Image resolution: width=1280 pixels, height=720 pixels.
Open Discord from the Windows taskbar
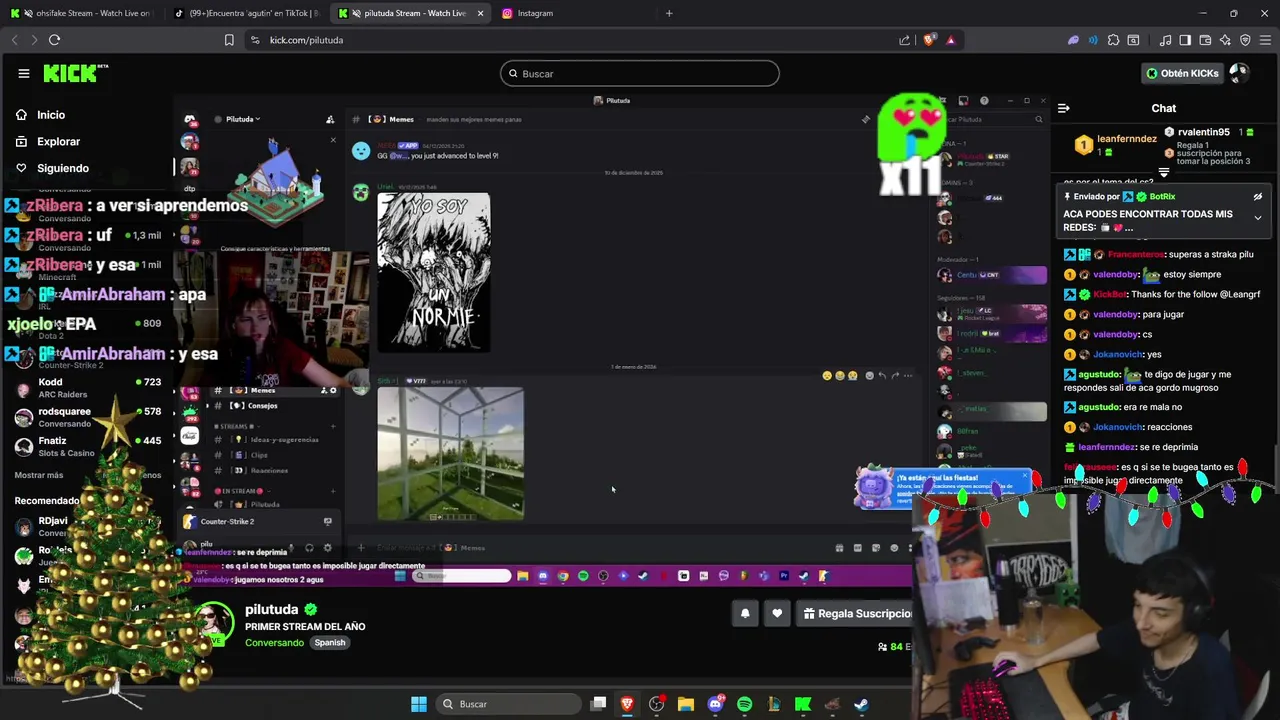coord(715,704)
